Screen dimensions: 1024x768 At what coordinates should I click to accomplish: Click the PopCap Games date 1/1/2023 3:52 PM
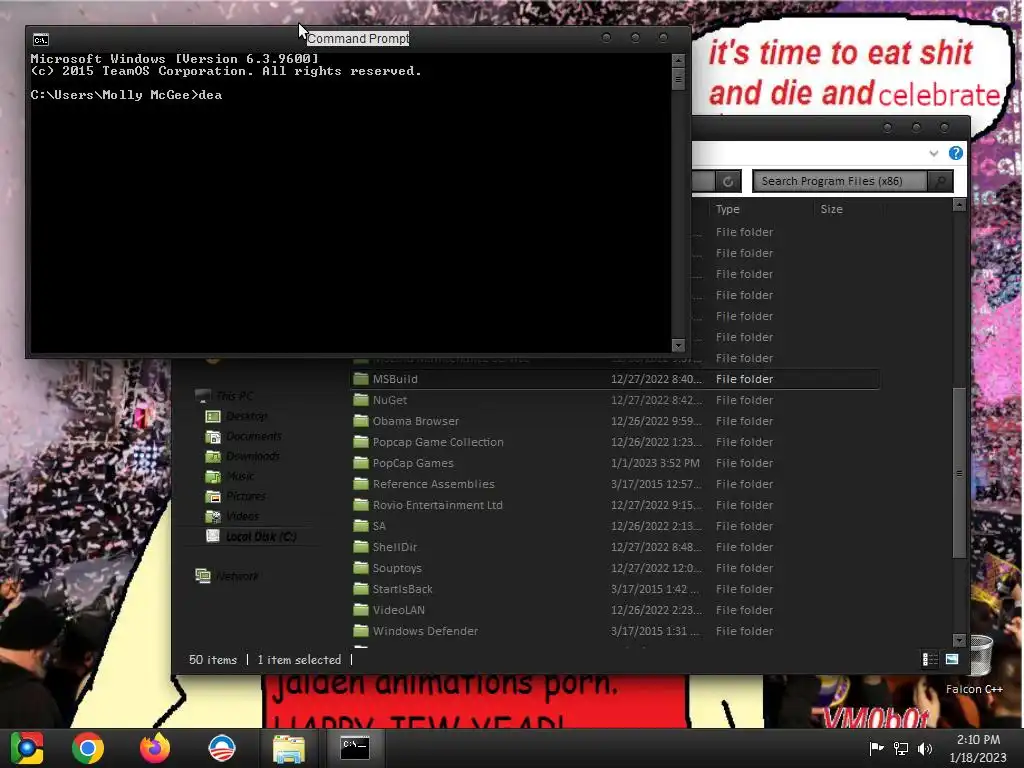click(655, 463)
